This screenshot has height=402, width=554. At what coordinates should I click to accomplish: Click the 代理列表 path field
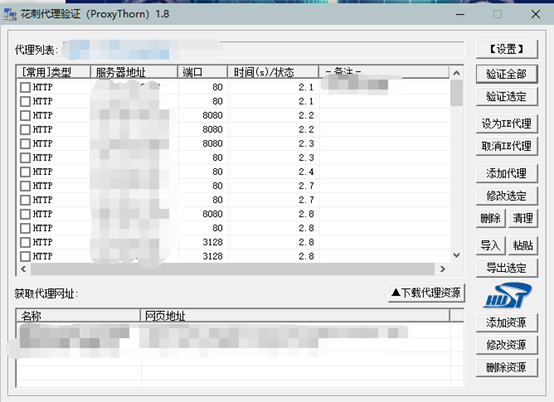tap(263, 49)
